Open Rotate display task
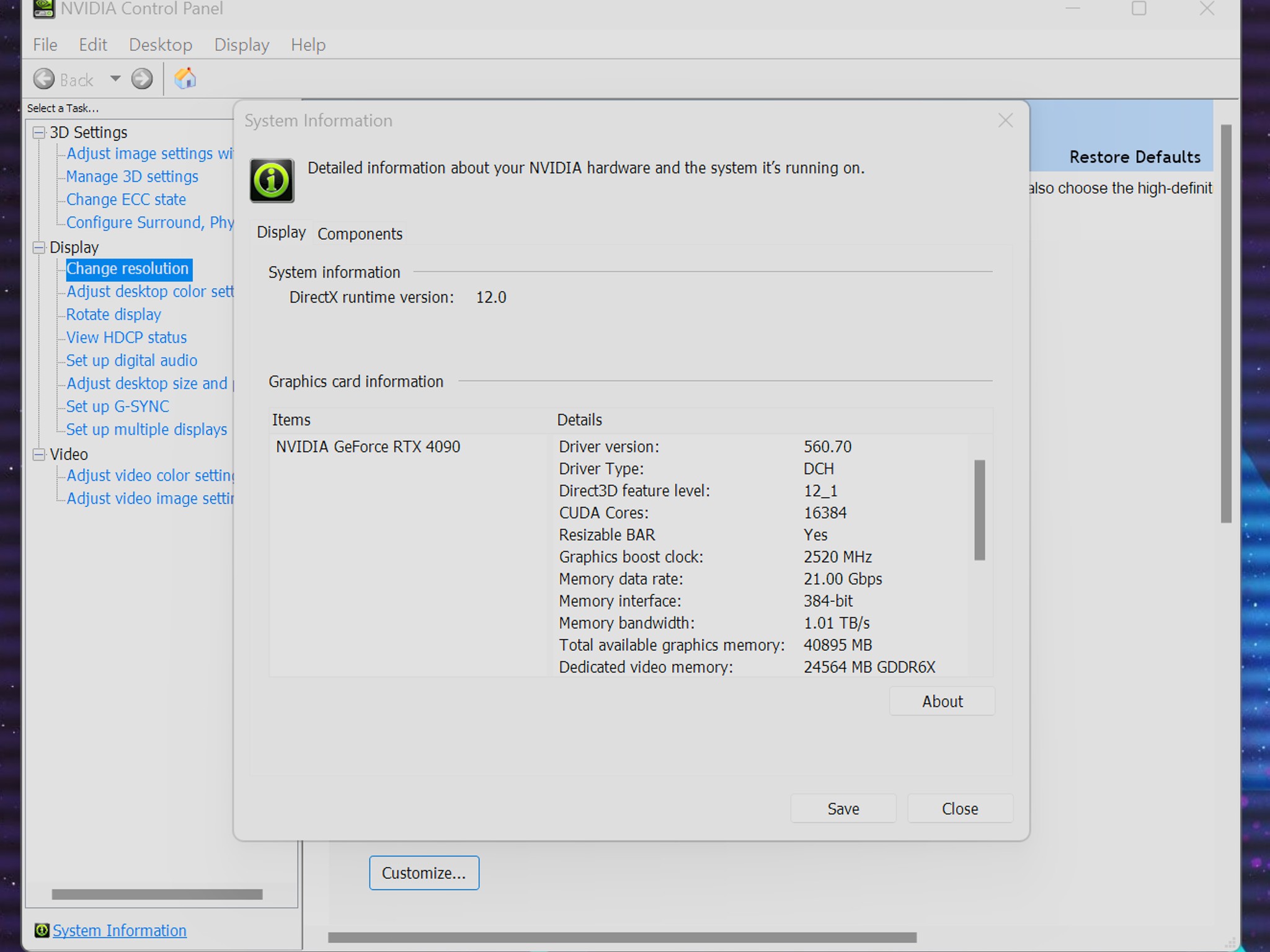1270x952 pixels. pyautogui.click(x=113, y=314)
